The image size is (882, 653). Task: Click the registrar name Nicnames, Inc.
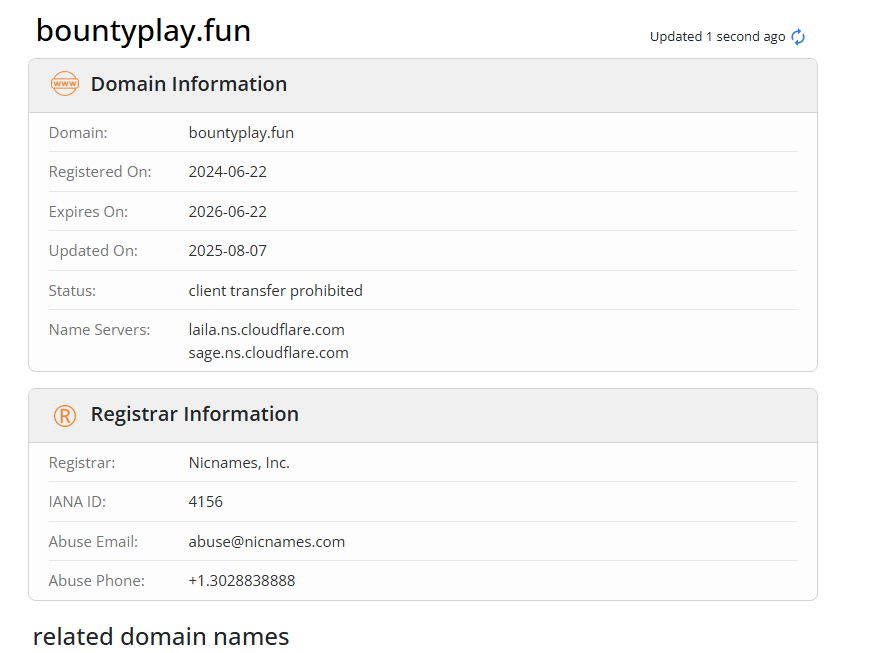pos(239,463)
